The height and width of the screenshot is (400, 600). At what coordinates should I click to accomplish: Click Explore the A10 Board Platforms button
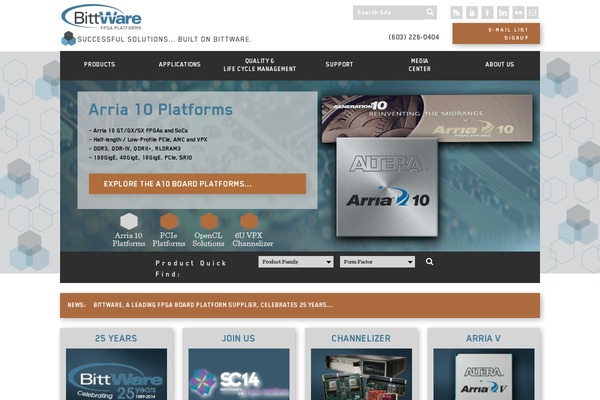197,184
